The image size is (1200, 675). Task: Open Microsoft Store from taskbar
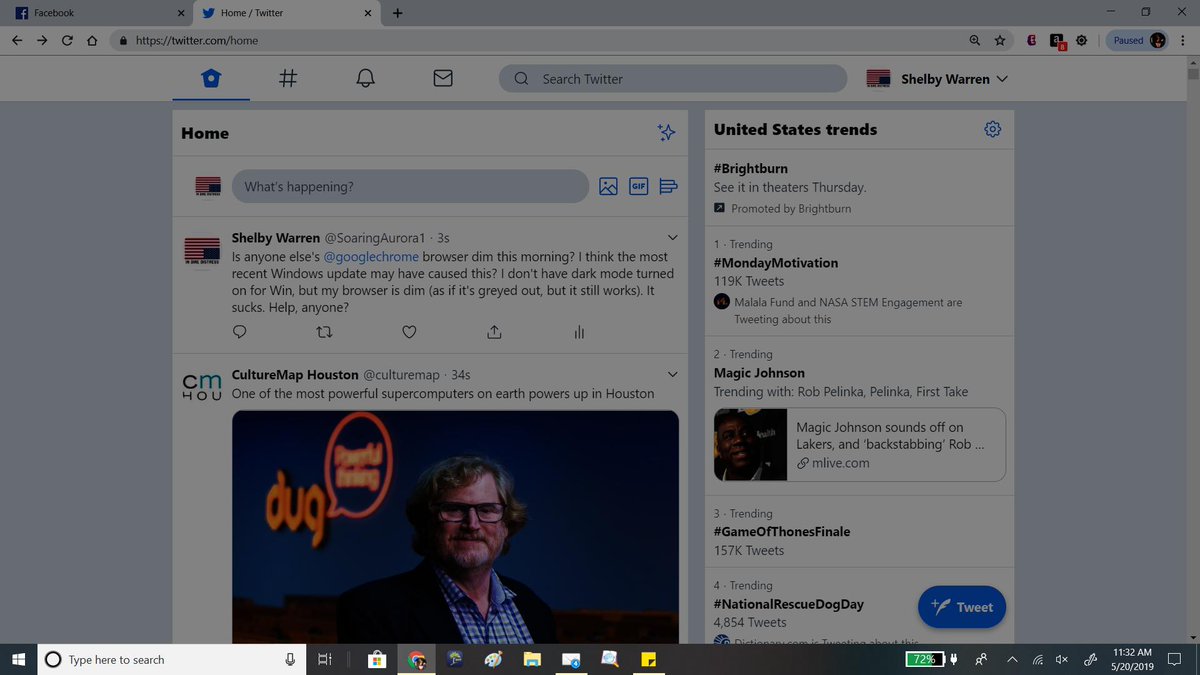click(x=377, y=659)
